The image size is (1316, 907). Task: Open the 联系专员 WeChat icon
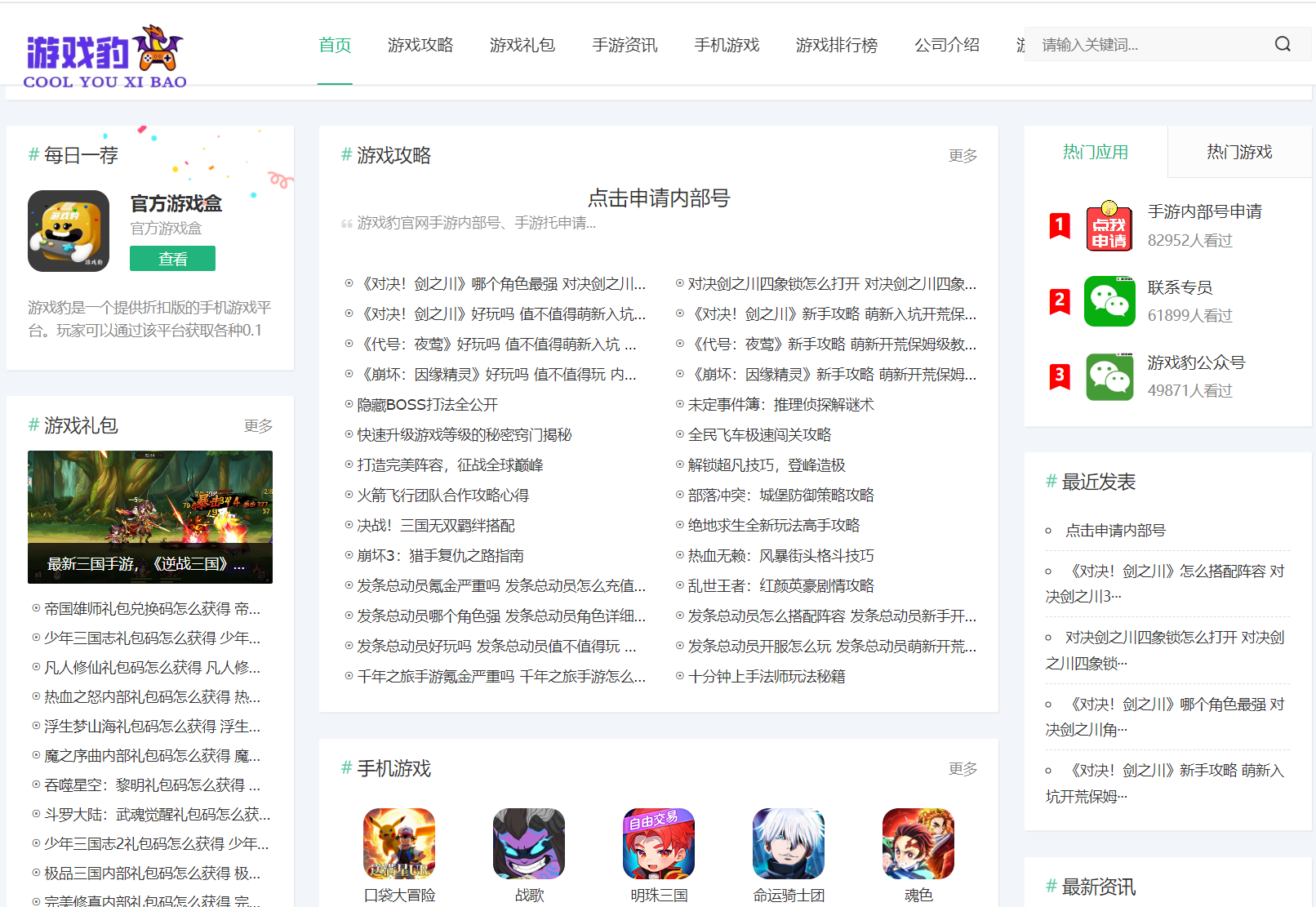click(x=1109, y=301)
